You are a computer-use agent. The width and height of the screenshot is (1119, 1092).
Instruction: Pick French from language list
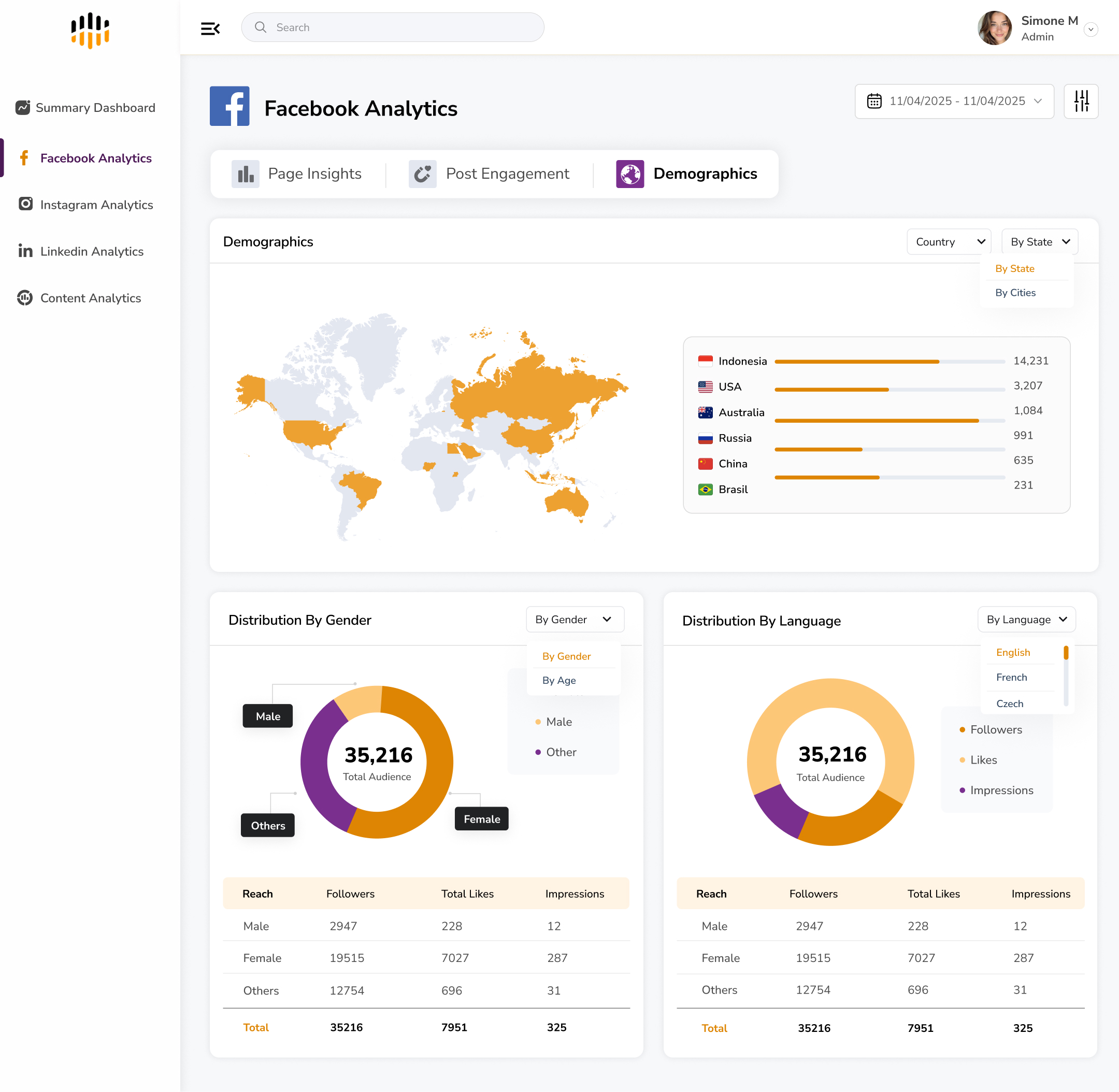pyautogui.click(x=1011, y=678)
